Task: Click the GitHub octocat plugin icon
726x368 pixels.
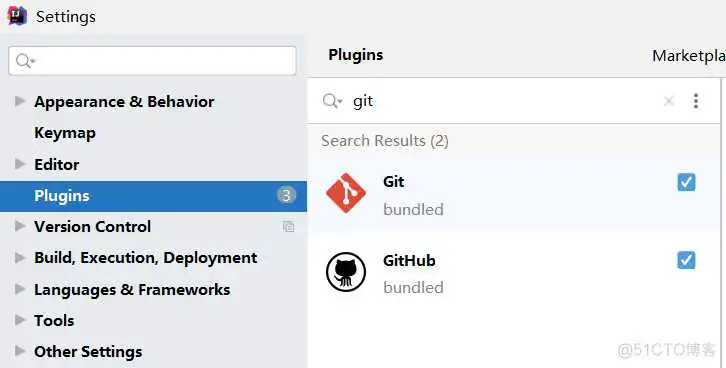Action: 346,272
